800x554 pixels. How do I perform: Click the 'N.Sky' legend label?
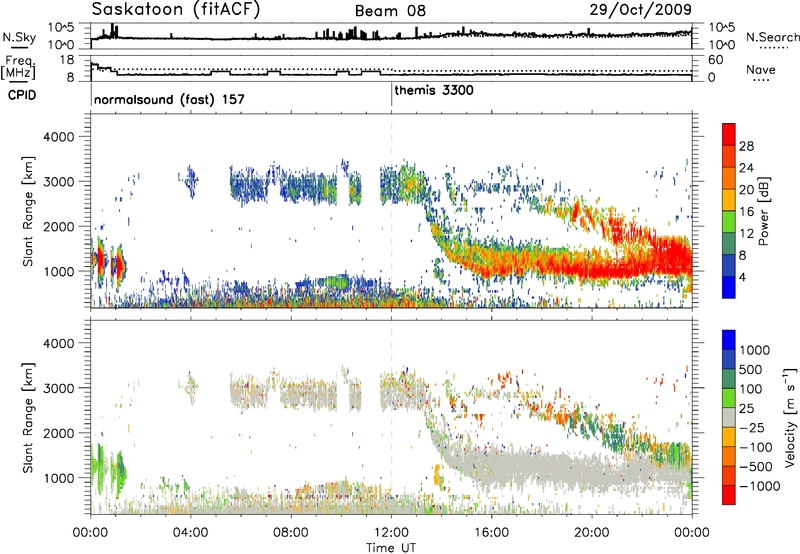pos(19,37)
